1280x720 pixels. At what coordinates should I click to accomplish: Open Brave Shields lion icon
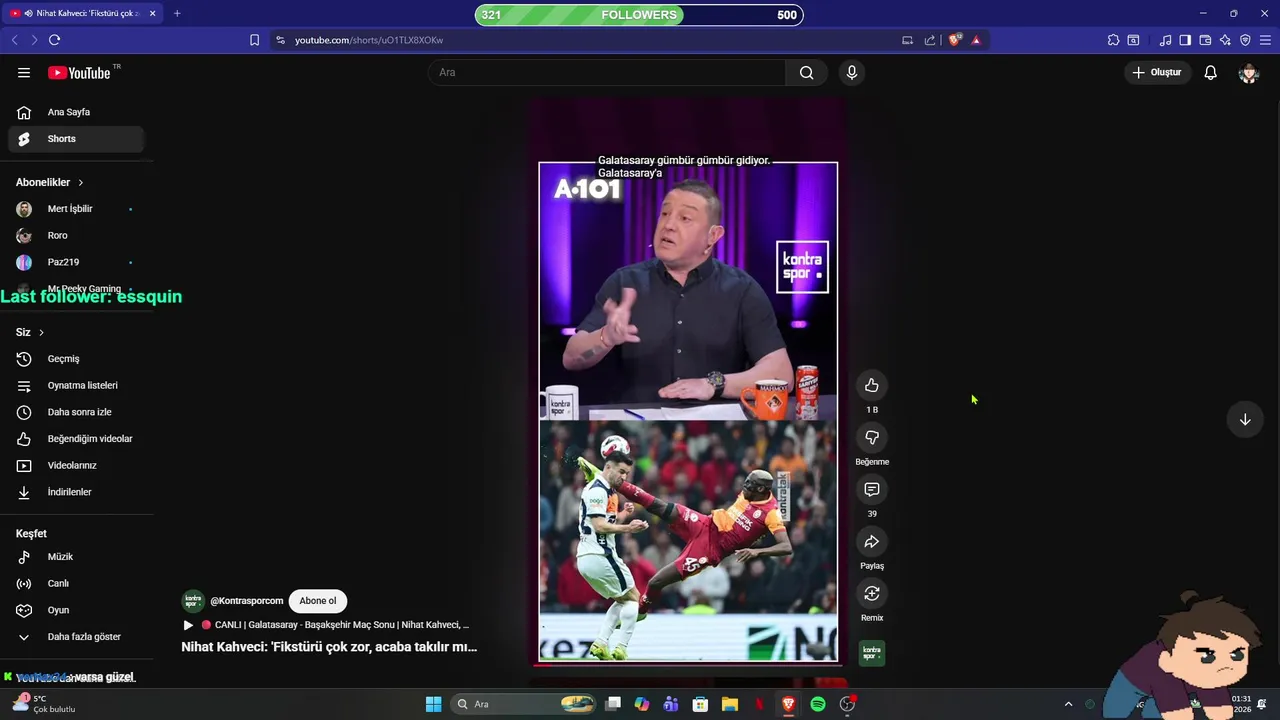tap(955, 40)
